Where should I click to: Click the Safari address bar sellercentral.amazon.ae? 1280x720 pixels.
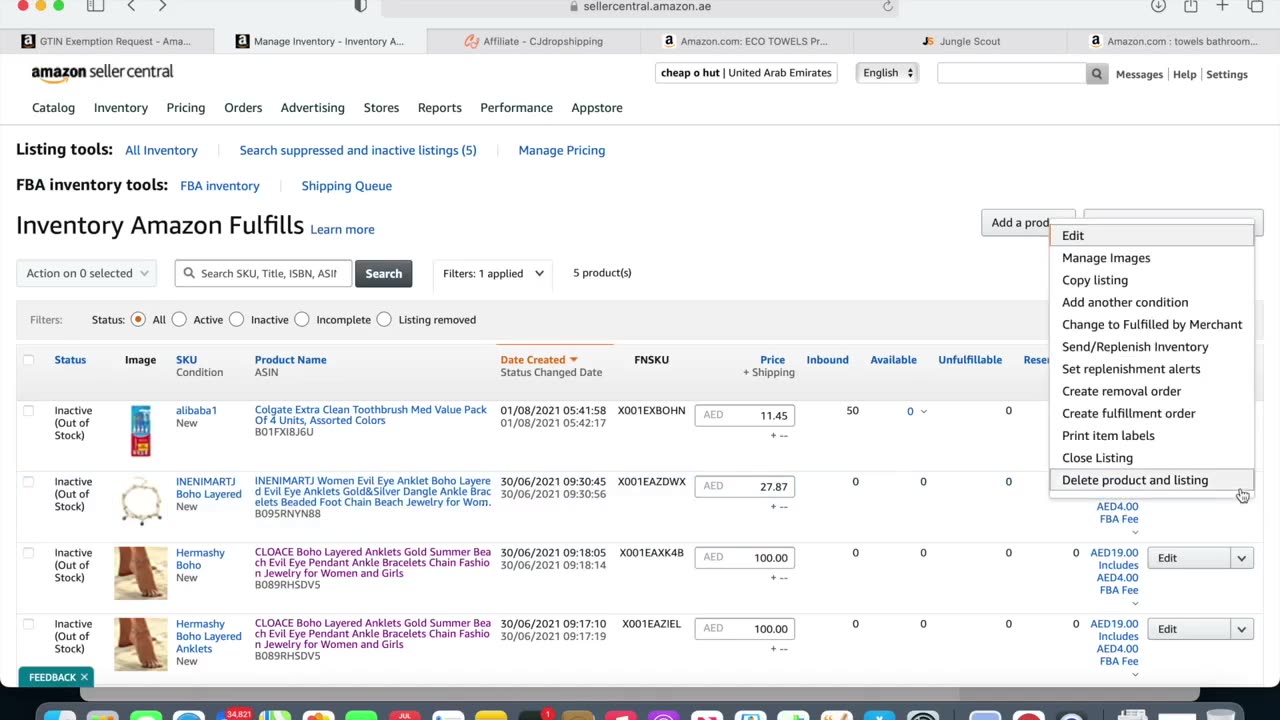click(x=640, y=6)
